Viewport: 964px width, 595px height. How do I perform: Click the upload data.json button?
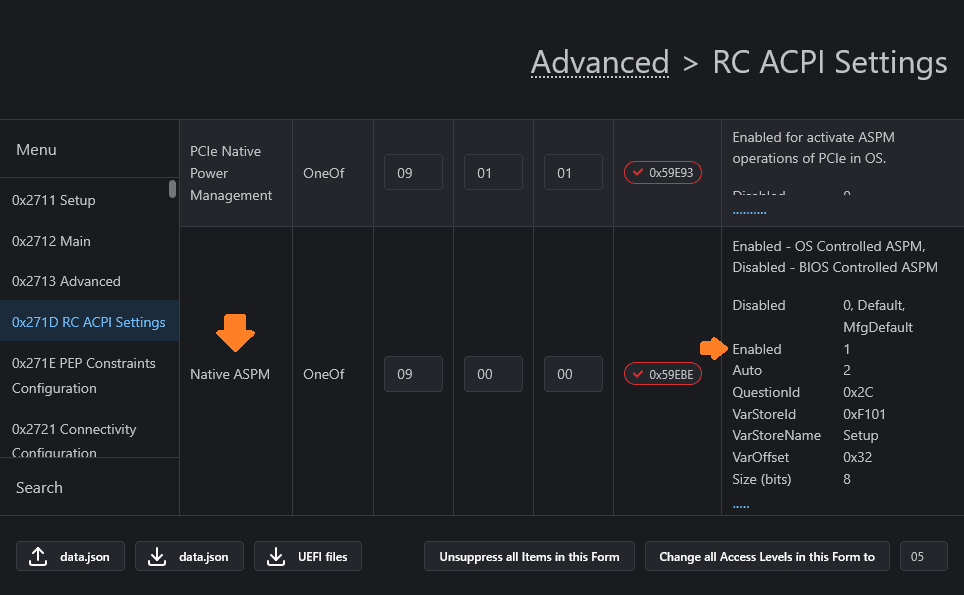[70, 557]
